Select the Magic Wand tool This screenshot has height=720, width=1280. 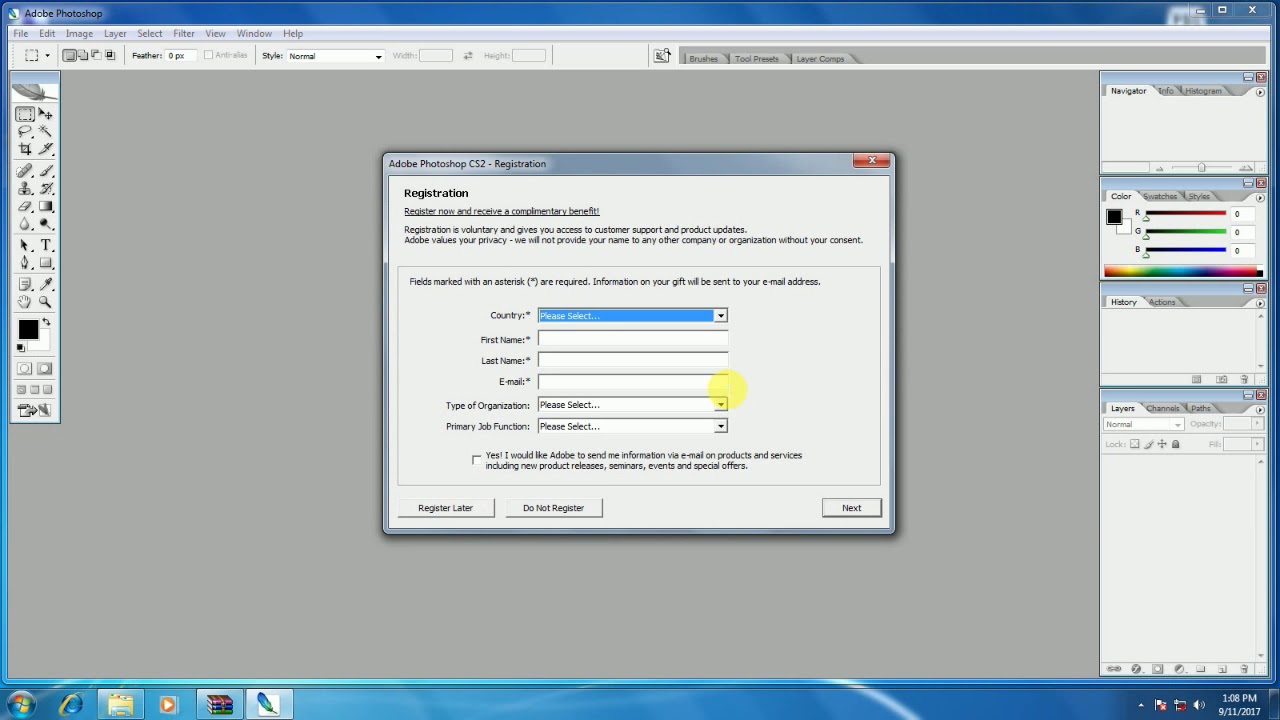pyautogui.click(x=45, y=131)
